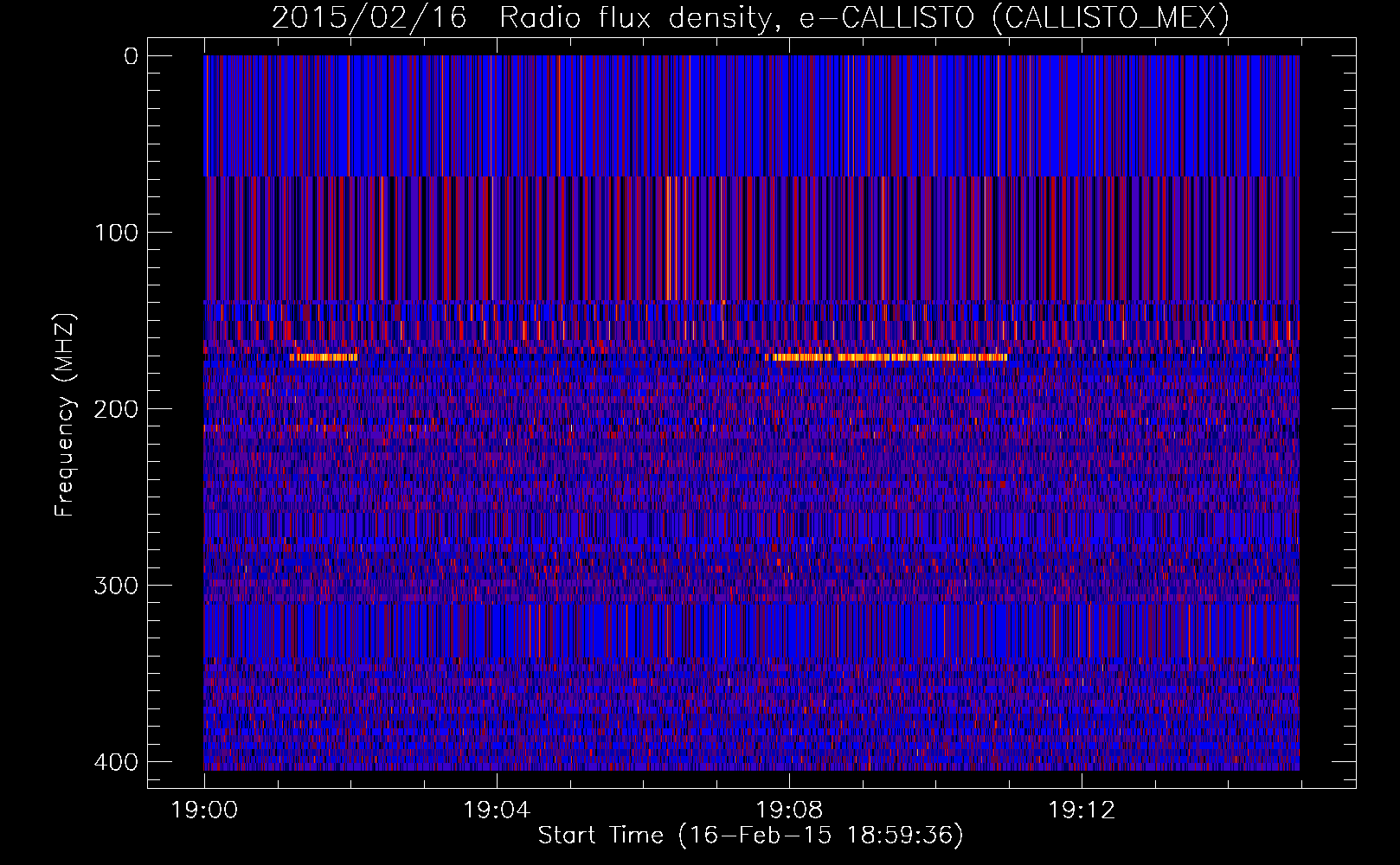Select the 19:04 time tick label

(496, 811)
